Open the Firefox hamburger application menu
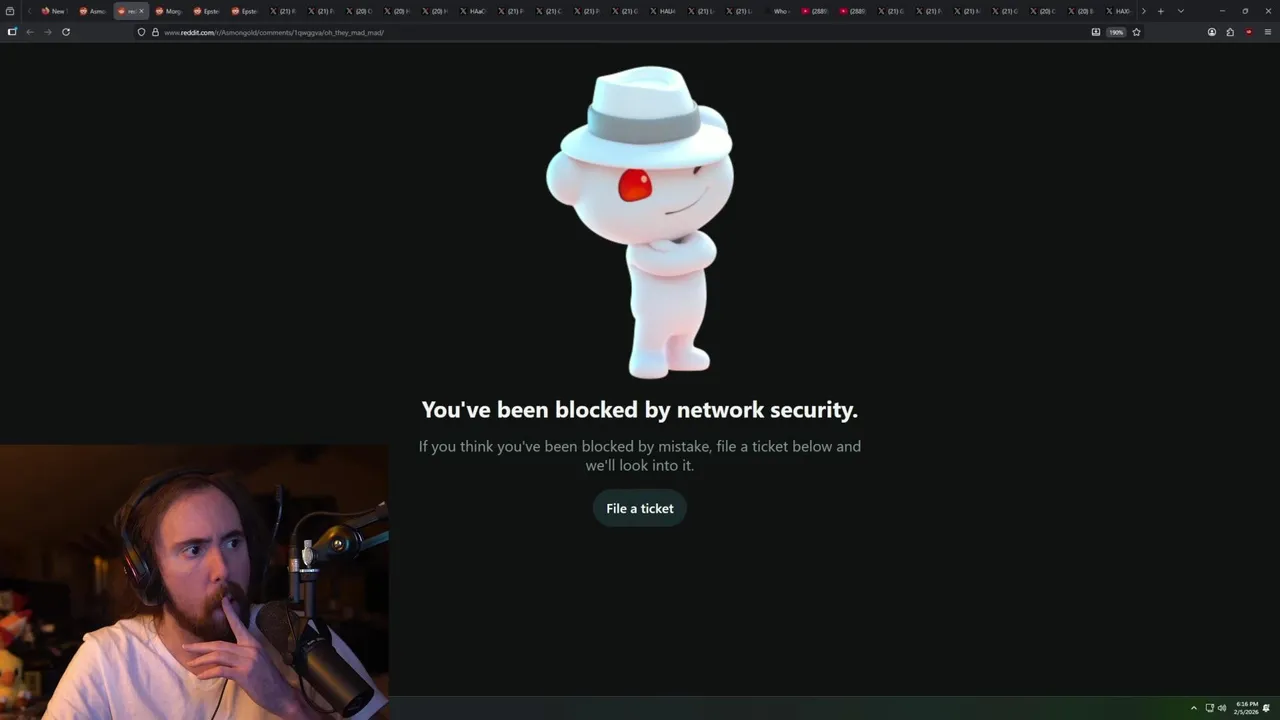 [x=1268, y=32]
